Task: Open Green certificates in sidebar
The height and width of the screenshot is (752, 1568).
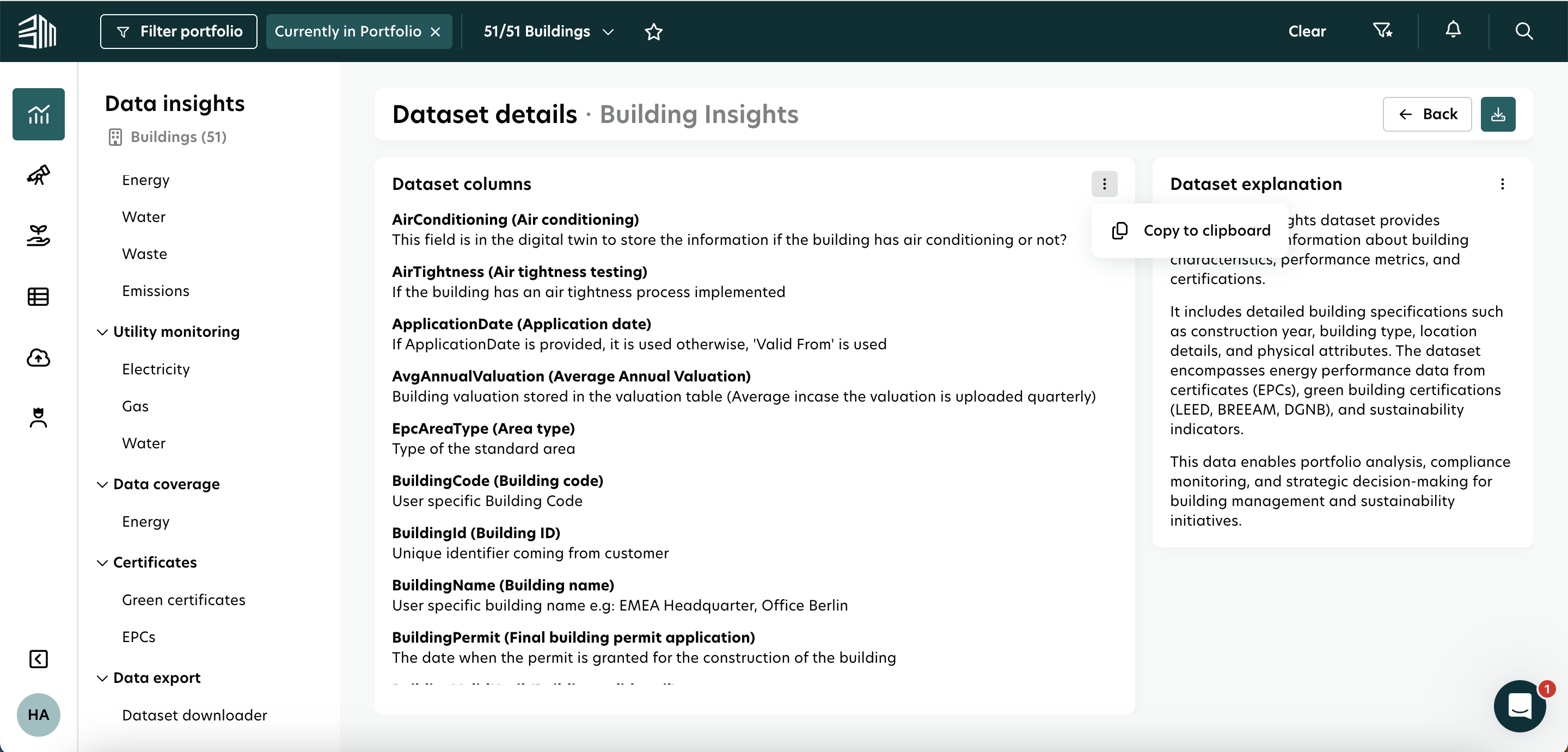Action: click(183, 599)
